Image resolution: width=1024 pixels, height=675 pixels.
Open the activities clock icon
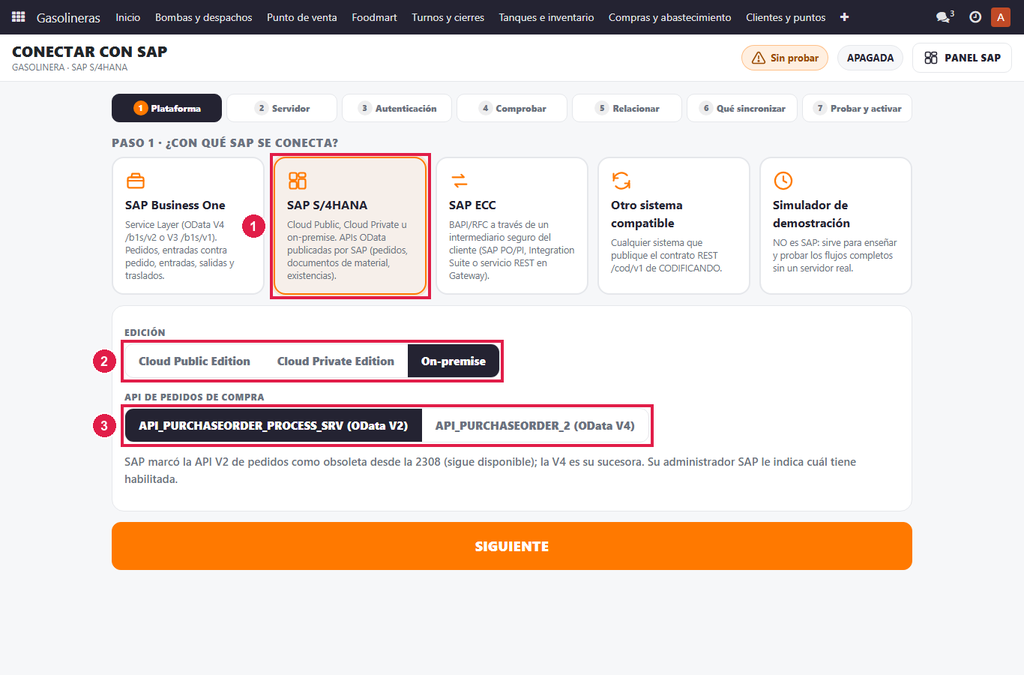975,17
